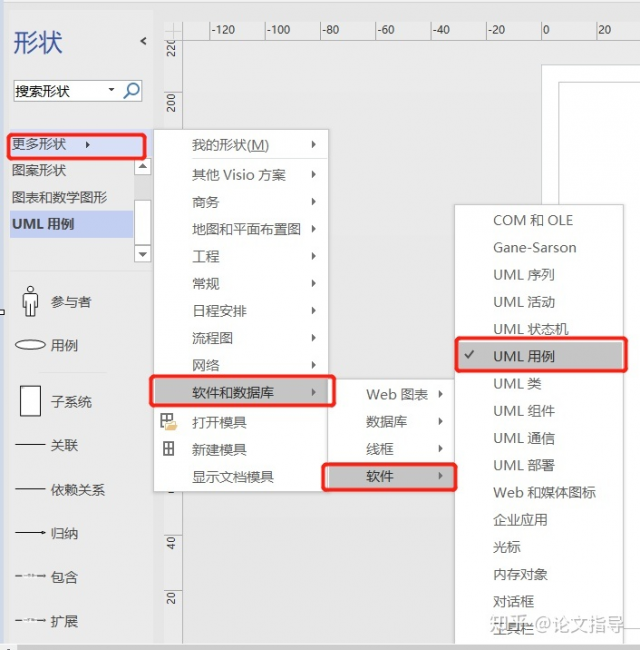Expand the 常规 submenu
640x650 pixels.
pyautogui.click(x=241, y=284)
